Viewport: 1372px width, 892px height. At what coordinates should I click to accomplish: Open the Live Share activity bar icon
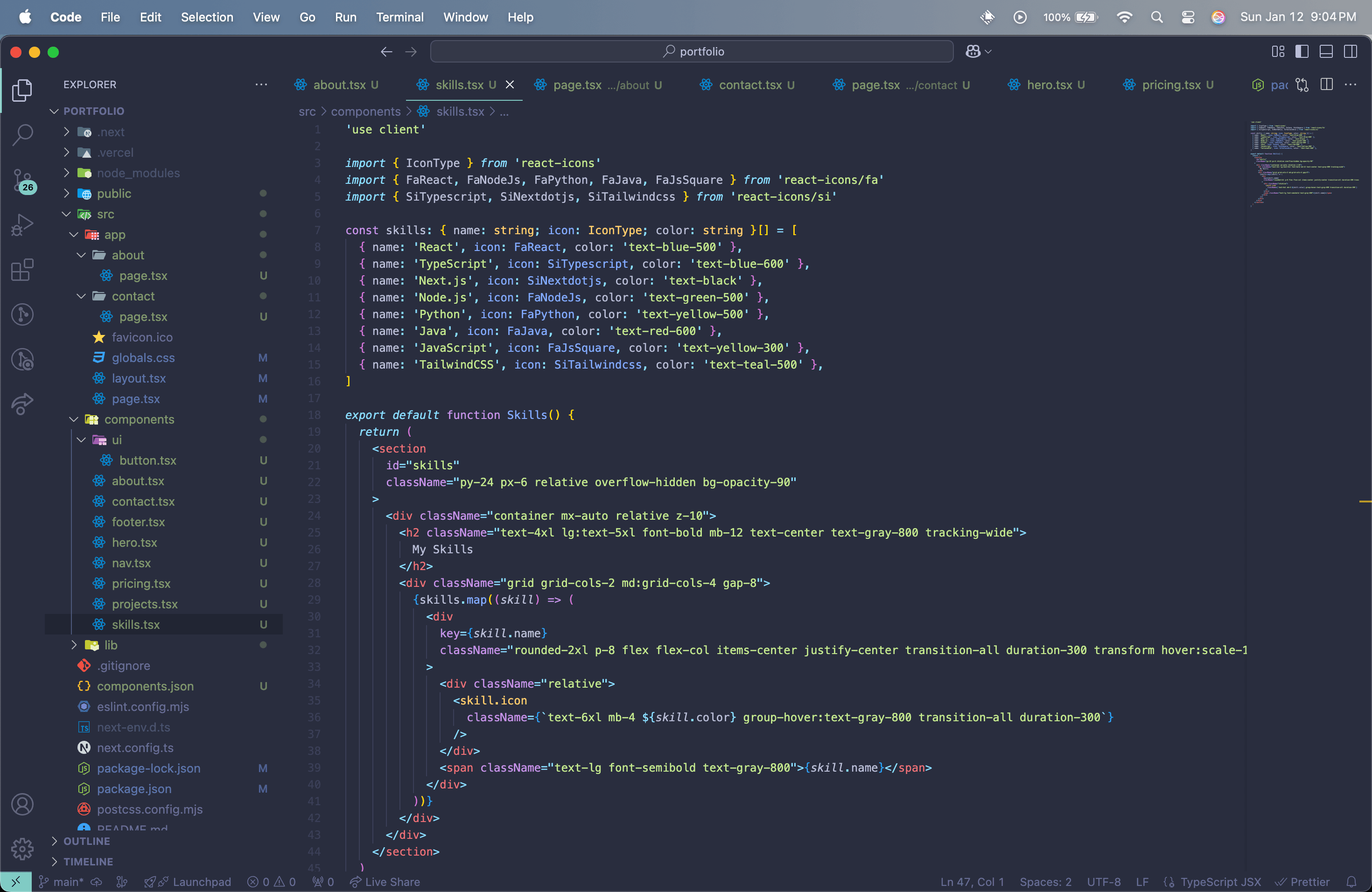(x=22, y=404)
